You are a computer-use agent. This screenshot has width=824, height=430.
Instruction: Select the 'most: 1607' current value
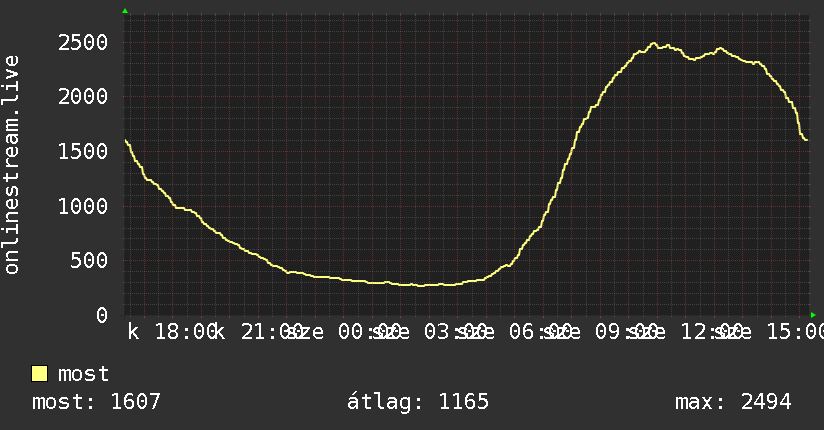96,402
